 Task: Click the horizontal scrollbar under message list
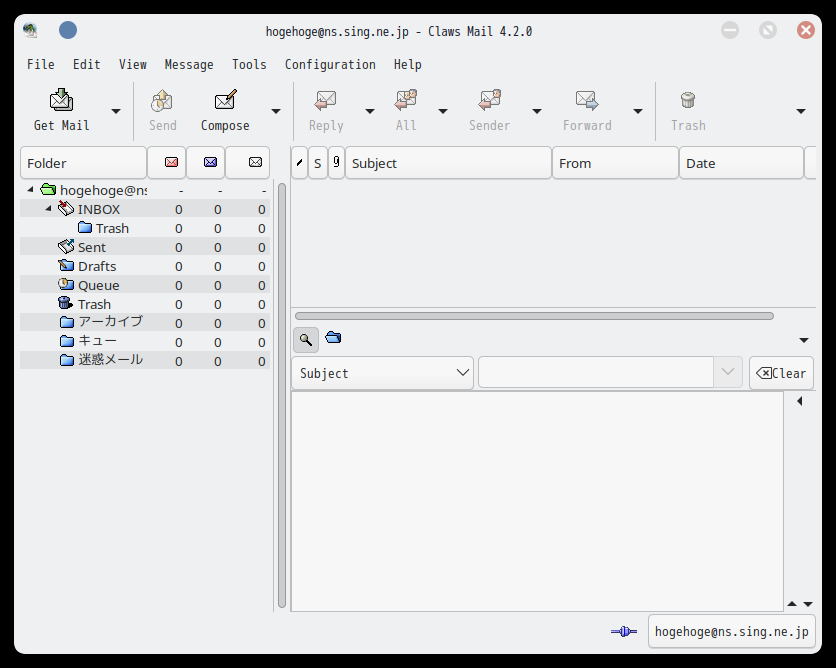(534, 316)
